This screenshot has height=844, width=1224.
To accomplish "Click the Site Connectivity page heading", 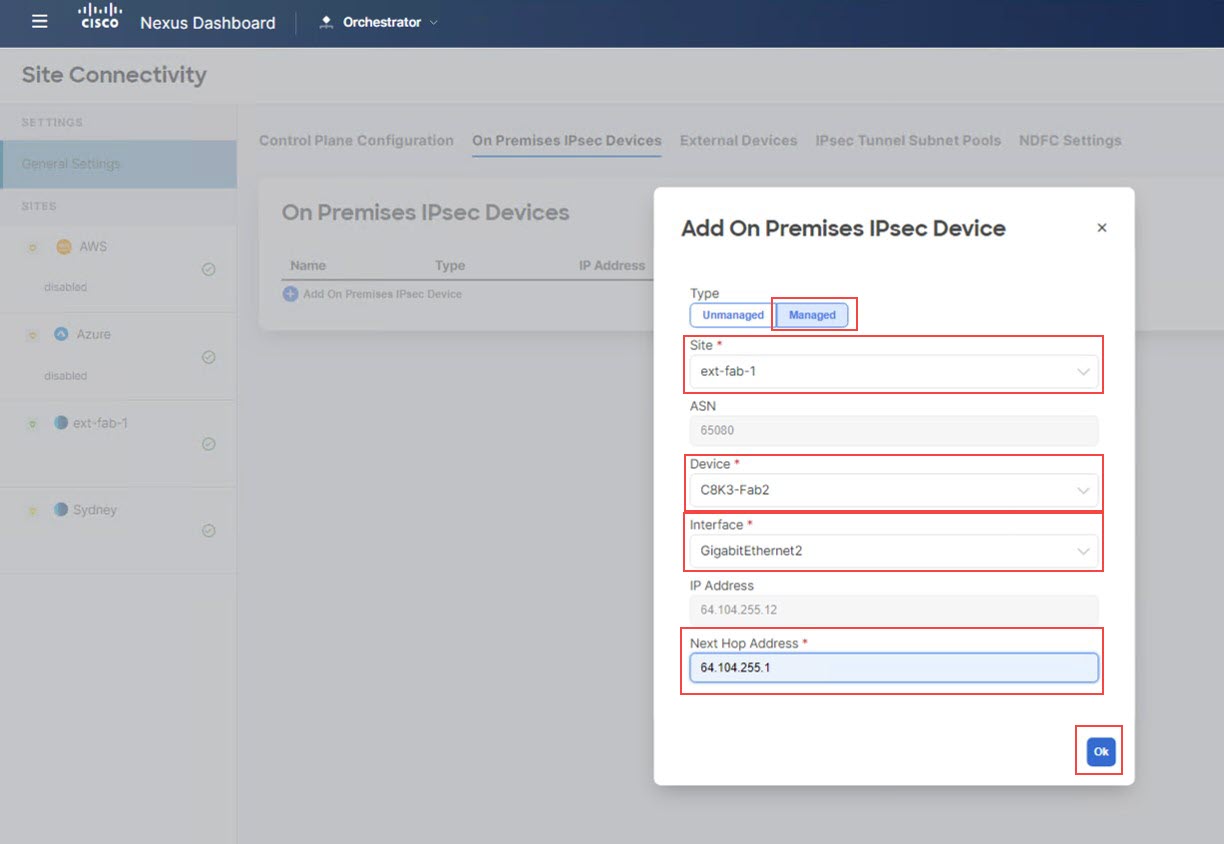I will pos(114,75).
